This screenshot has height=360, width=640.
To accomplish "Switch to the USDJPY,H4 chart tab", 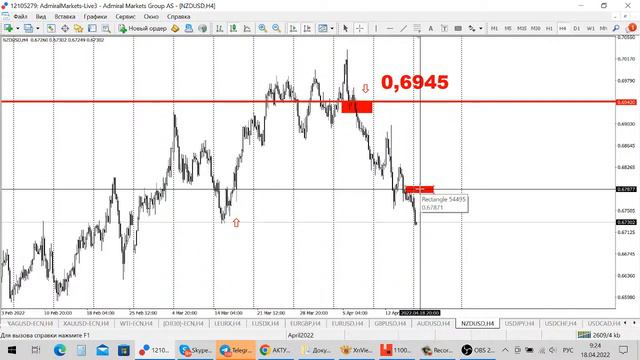I will click(x=519, y=323).
